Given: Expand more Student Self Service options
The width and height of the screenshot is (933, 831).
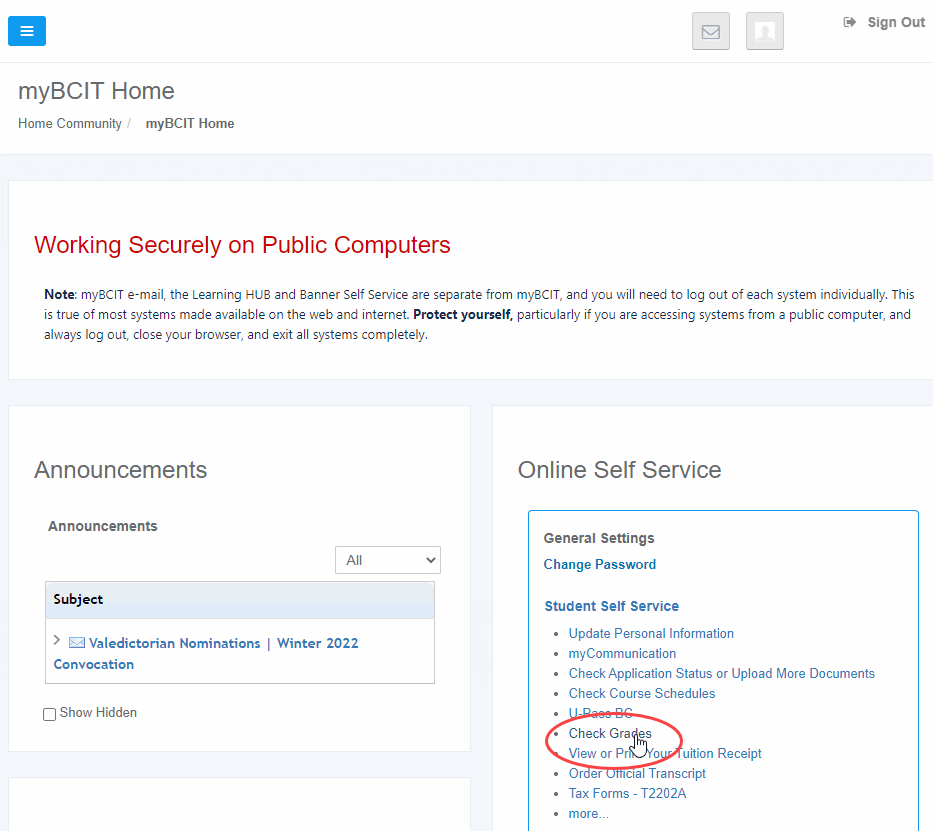Looking at the screenshot, I should pos(588,813).
